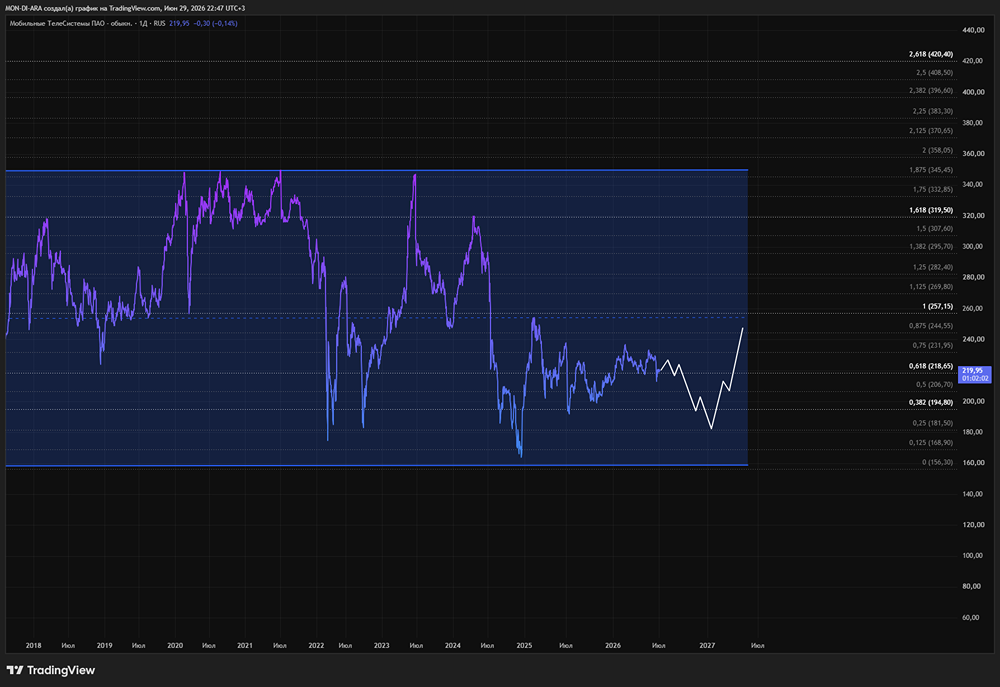Click the 60,00 price scale label
The width and height of the screenshot is (1000, 687).
[971, 617]
